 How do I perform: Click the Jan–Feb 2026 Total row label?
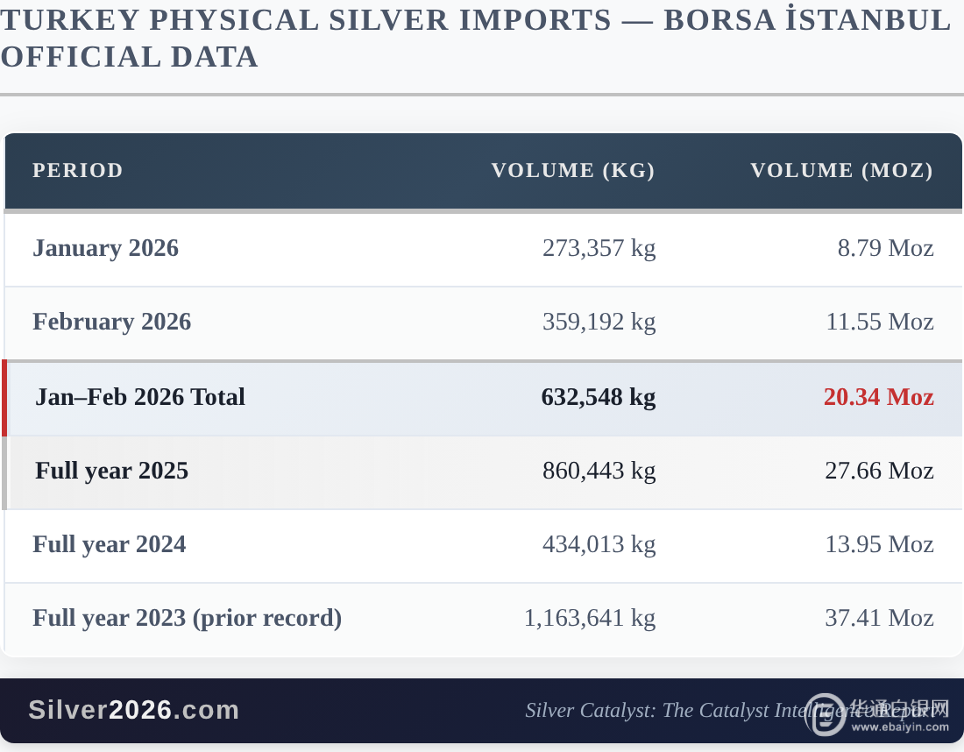click(x=140, y=397)
